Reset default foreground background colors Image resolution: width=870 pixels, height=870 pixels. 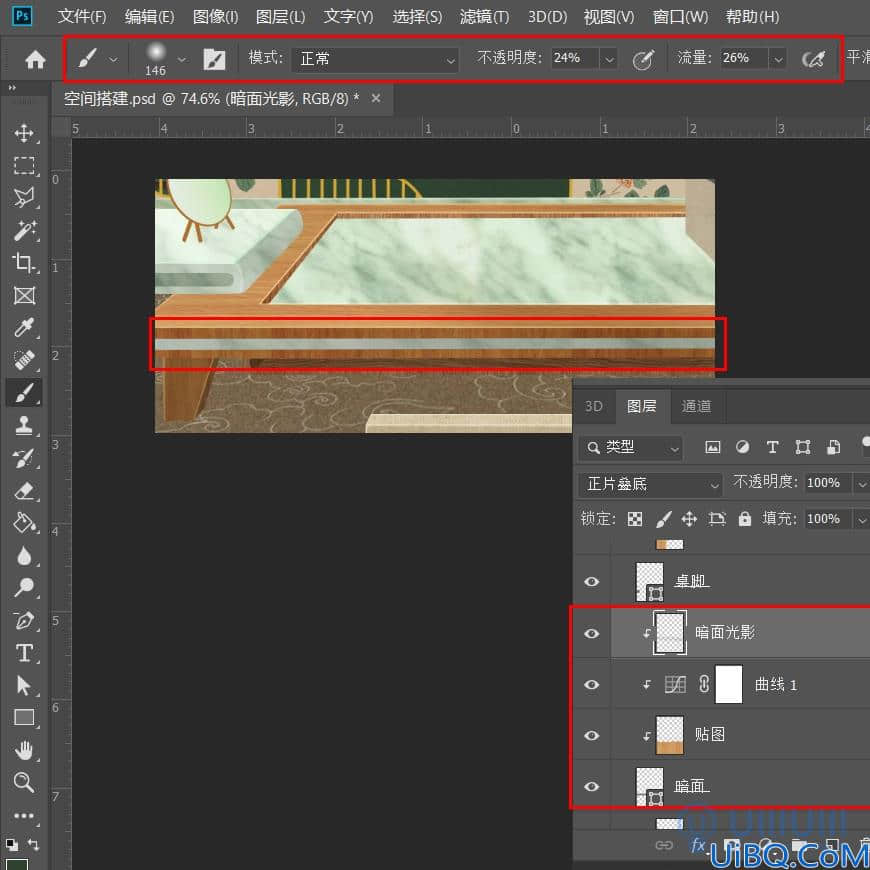11,844
